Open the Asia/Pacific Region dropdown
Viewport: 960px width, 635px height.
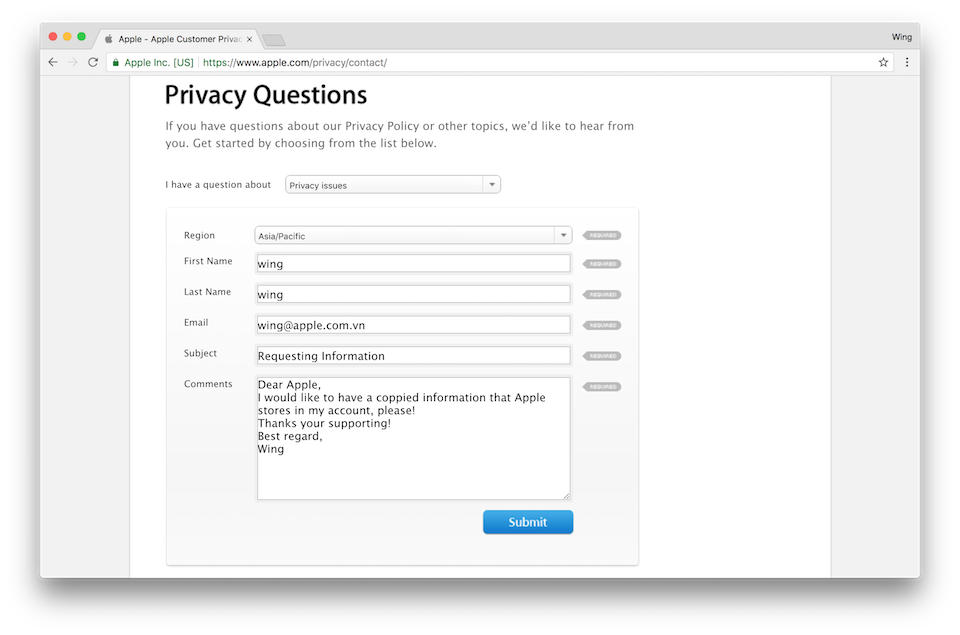click(413, 236)
